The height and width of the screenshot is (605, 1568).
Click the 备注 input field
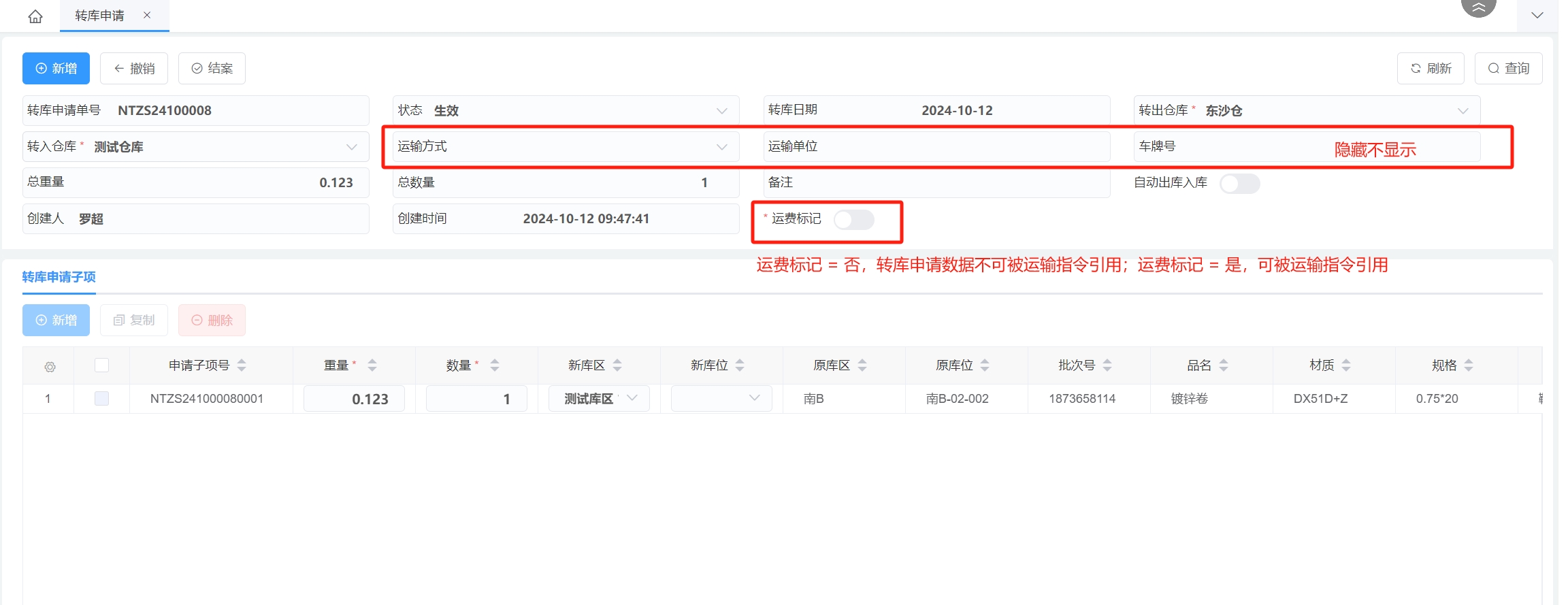936,182
